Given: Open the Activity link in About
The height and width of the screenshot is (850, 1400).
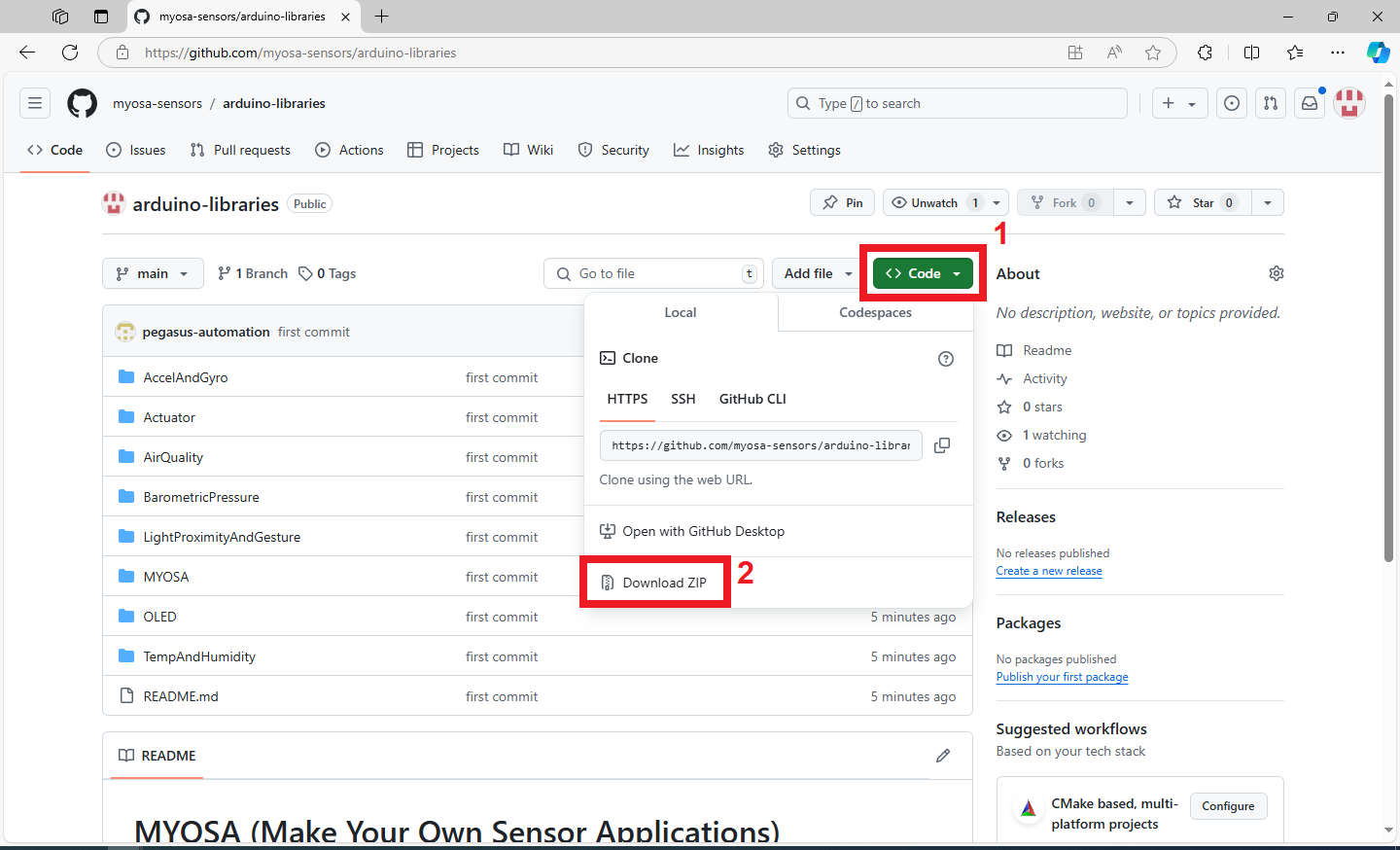Looking at the screenshot, I should click(1032, 378).
